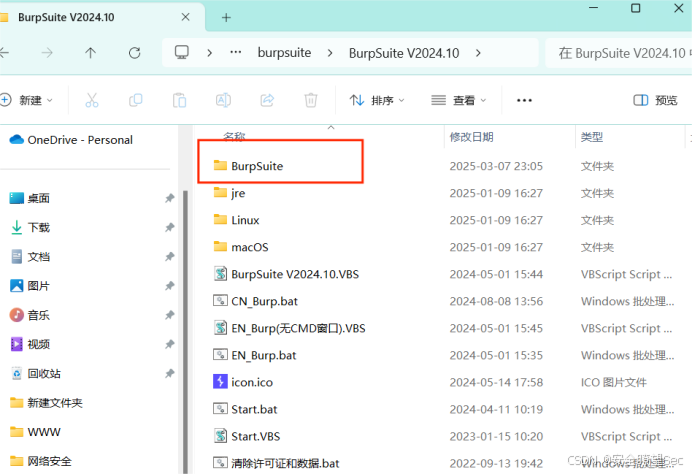Close the BurpSuite V2024.10 tab
The height and width of the screenshot is (474, 692).
(x=185, y=17)
